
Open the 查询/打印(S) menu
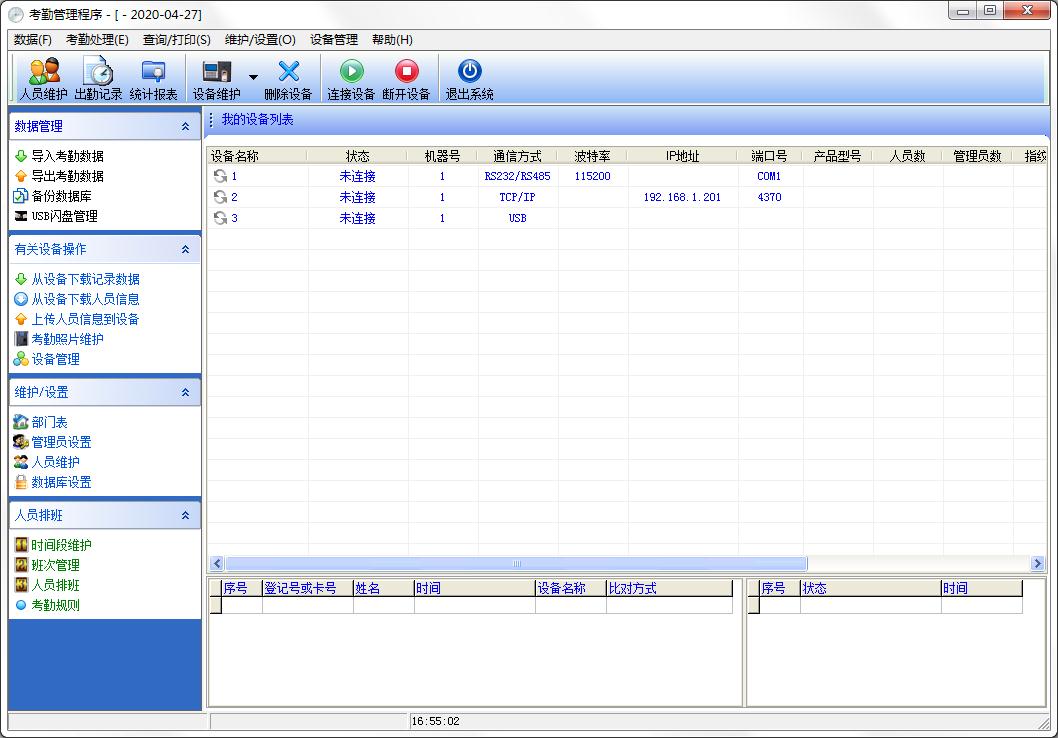click(x=177, y=40)
